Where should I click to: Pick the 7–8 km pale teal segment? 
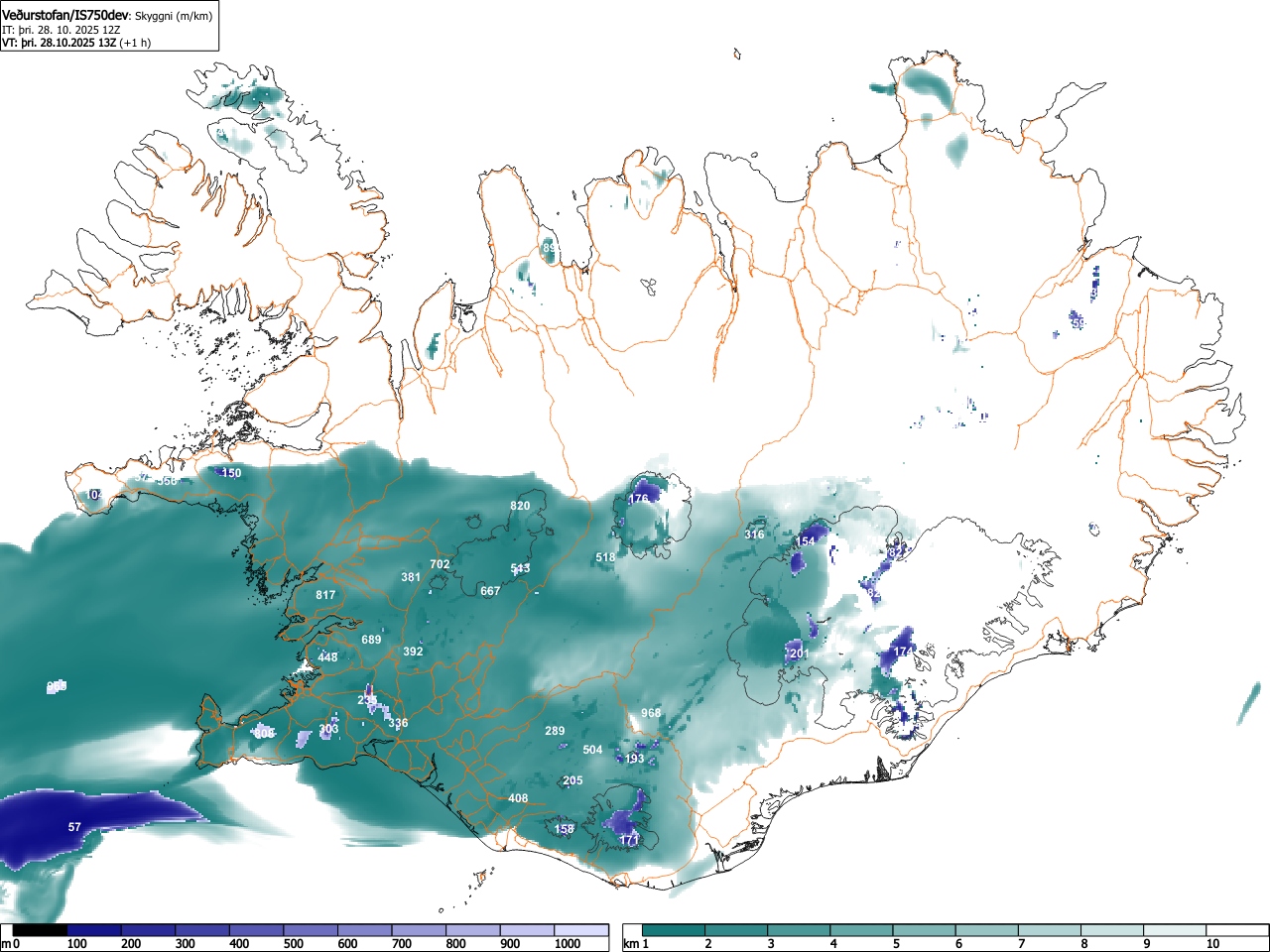1049,930
